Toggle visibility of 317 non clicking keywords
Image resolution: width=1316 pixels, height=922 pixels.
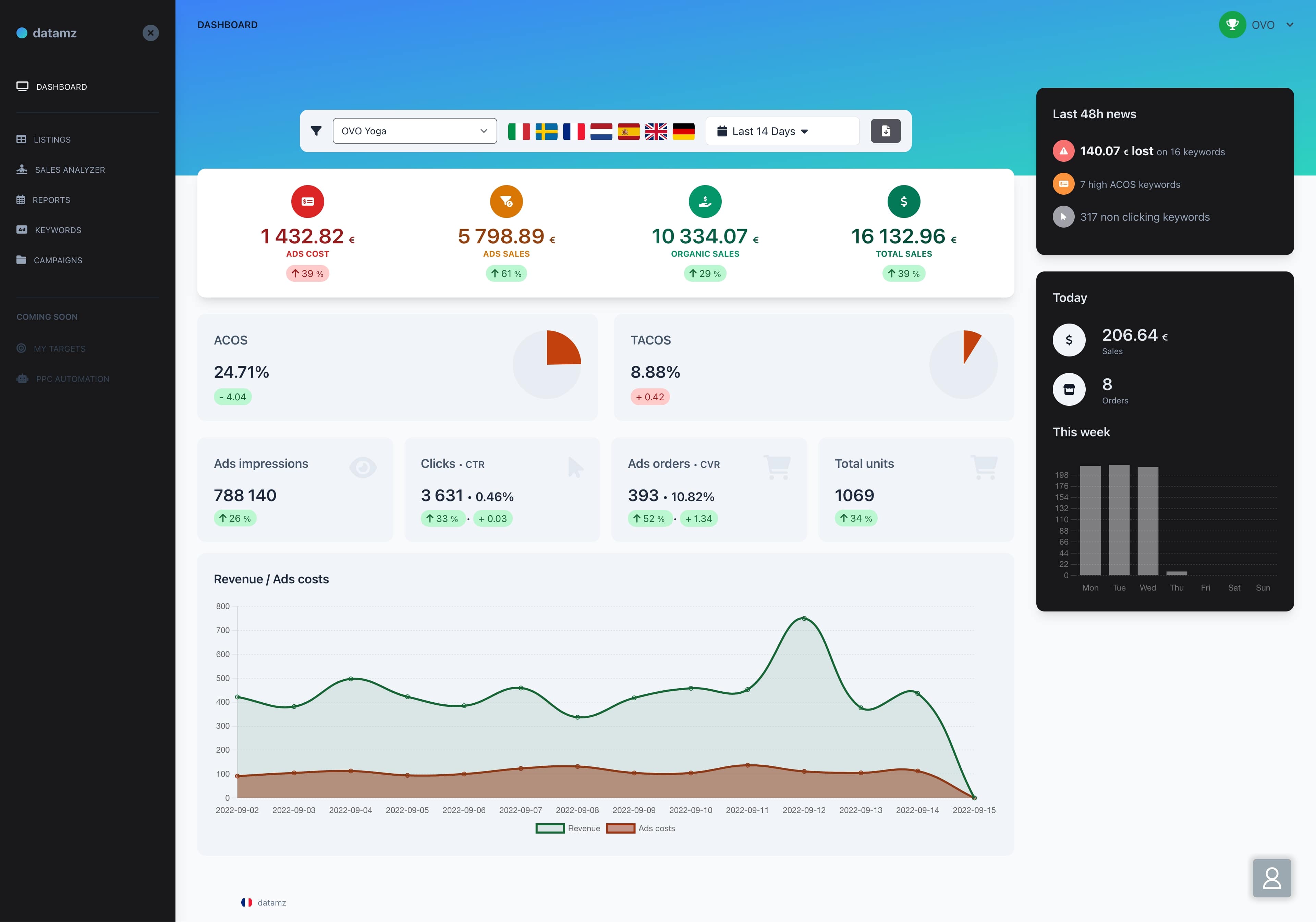coord(1063,217)
